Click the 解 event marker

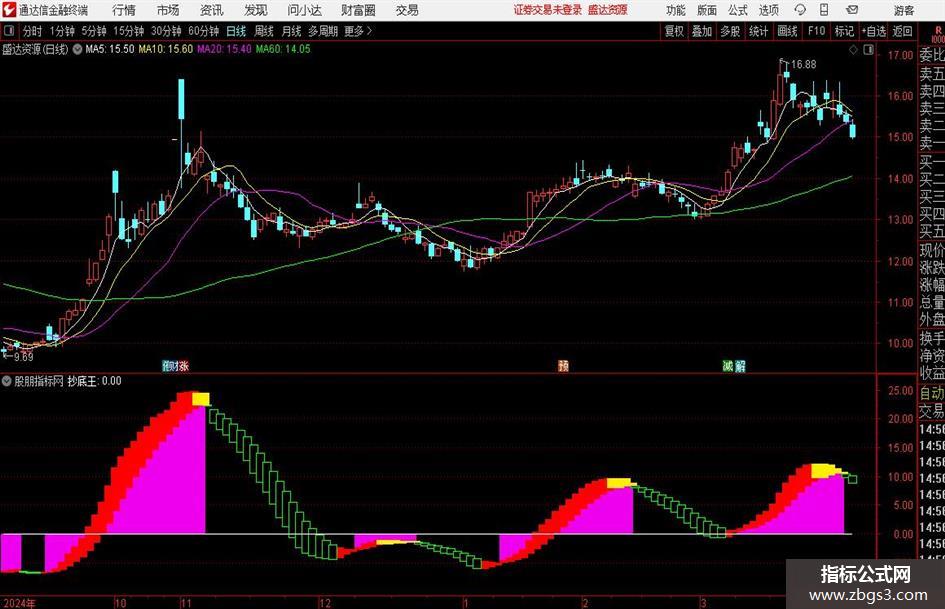pyautogui.click(x=740, y=365)
